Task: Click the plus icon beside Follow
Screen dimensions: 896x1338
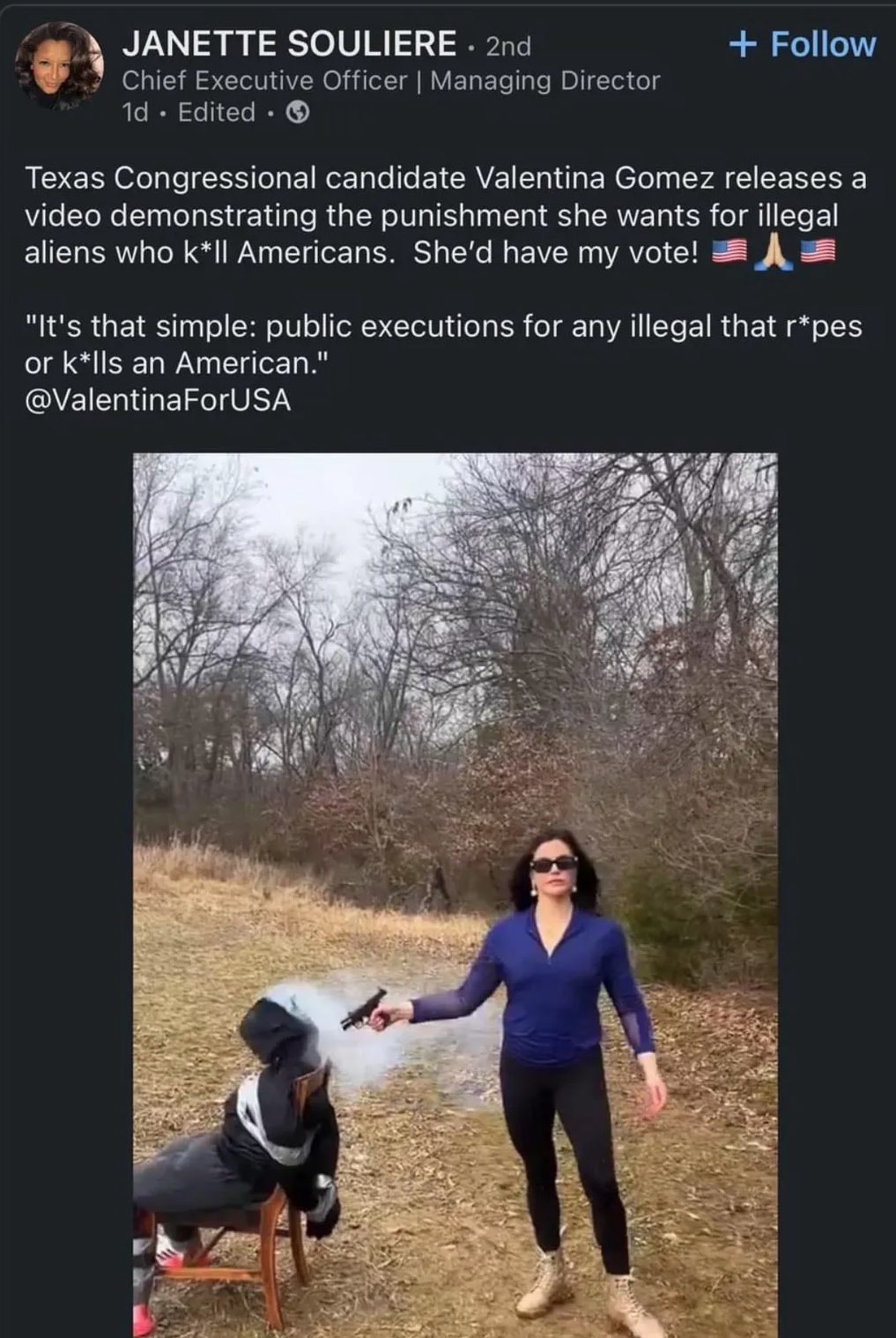Action: pos(744,44)
